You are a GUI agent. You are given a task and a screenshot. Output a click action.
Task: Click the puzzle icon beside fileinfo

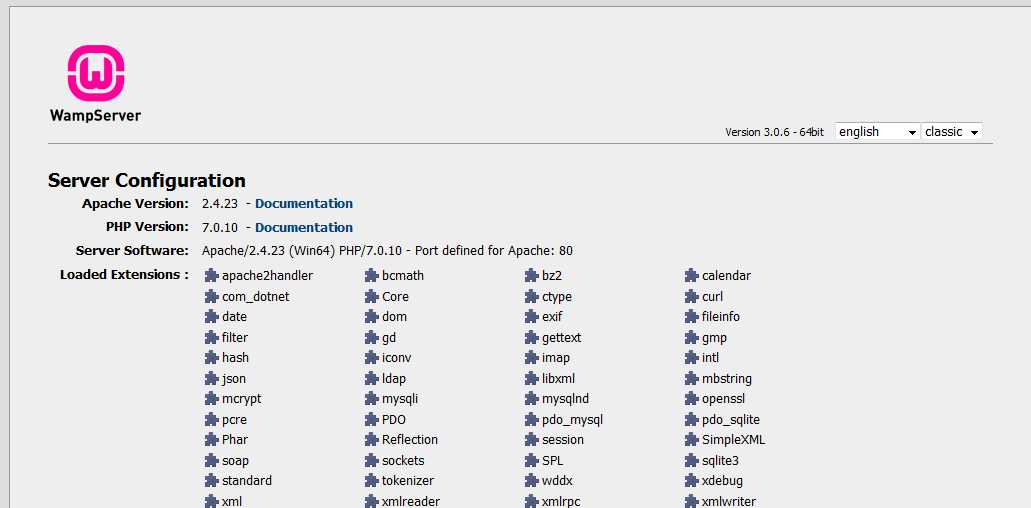691,317
